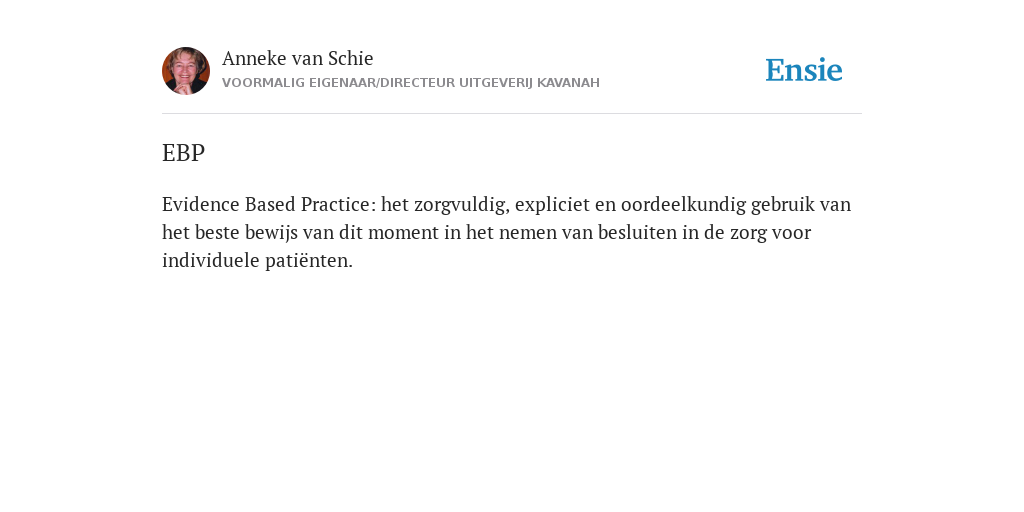Click the horizontal divider below the header
This screenshot has width=1024, height=512.
[512, 114]
